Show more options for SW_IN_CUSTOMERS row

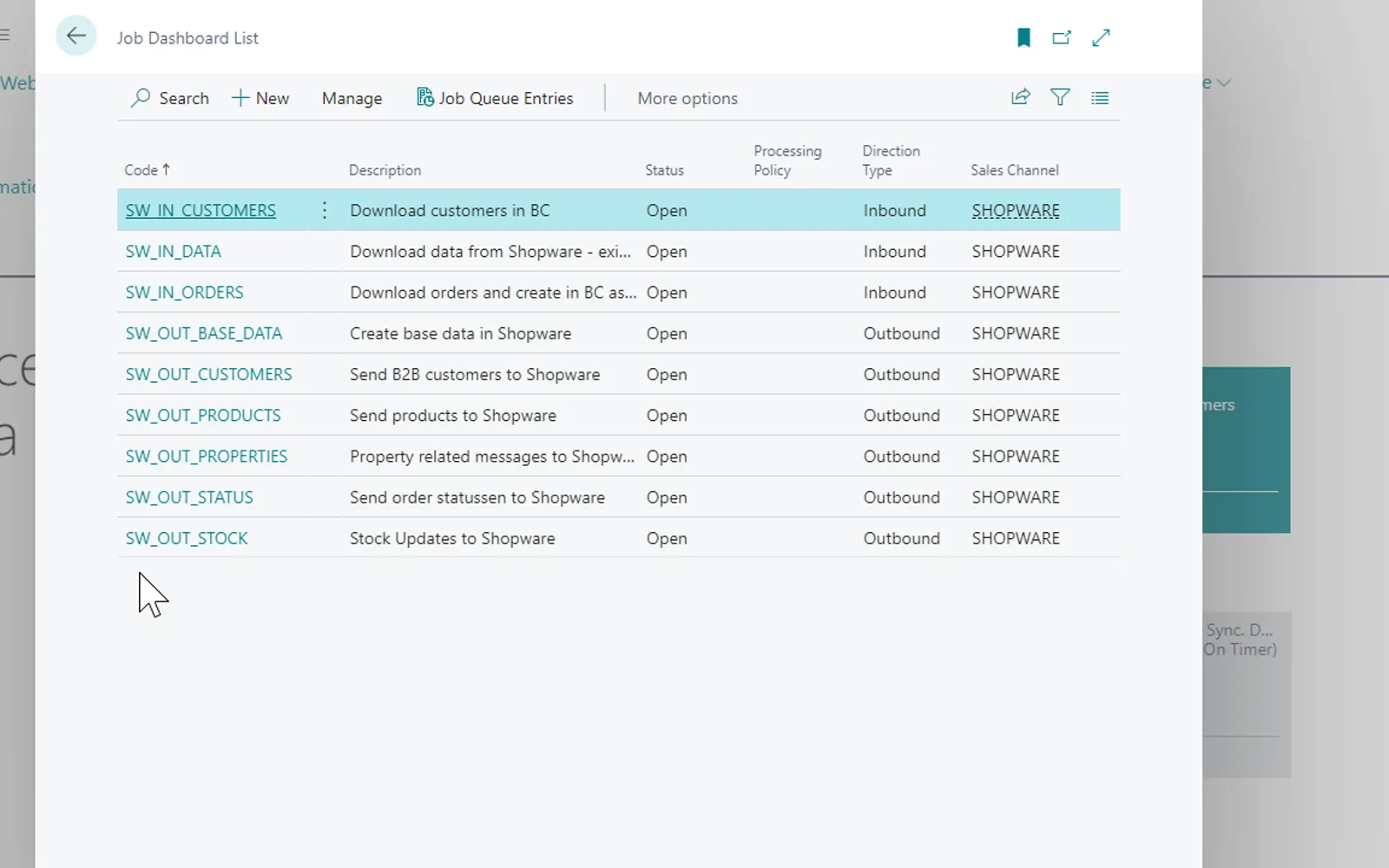coord(324,210)
